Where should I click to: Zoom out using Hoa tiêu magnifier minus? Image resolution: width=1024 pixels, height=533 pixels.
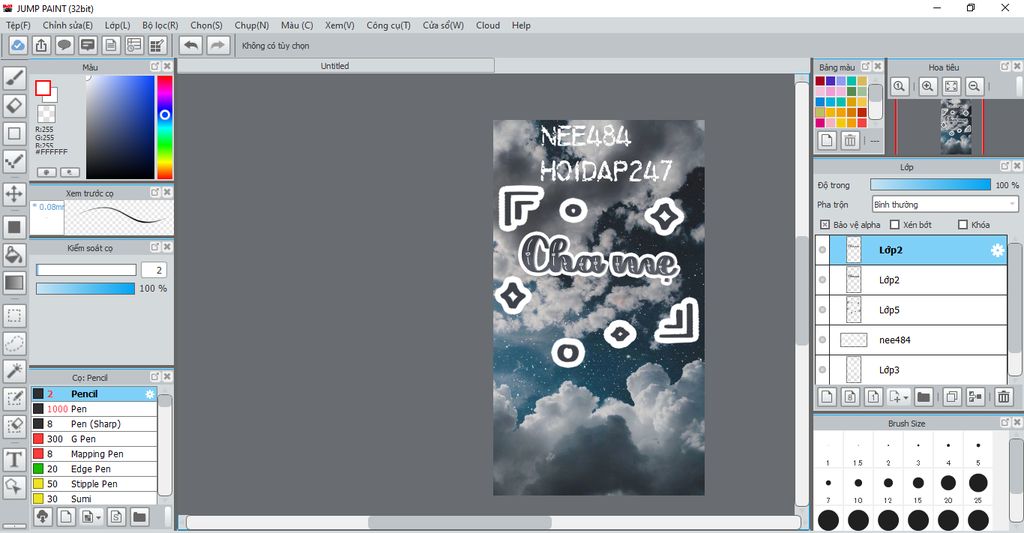click(x=974, y=86)
